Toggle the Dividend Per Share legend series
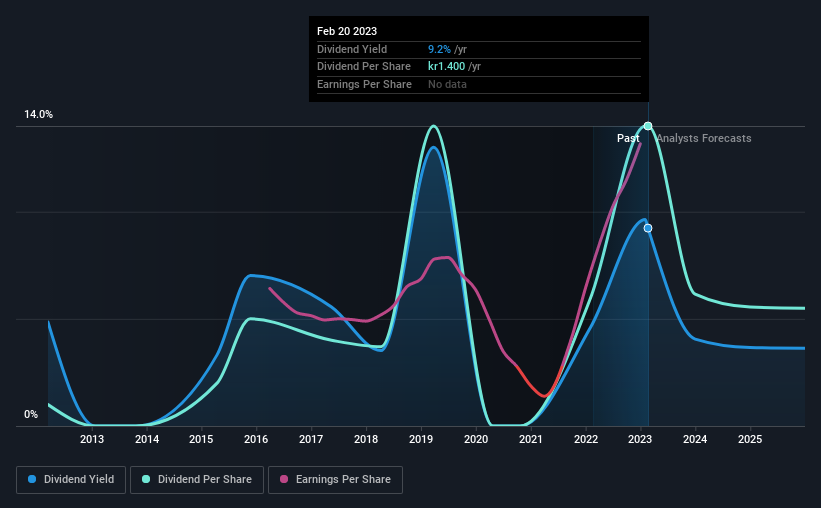Viewport: 821px width, 508px height. pos(197,480)
